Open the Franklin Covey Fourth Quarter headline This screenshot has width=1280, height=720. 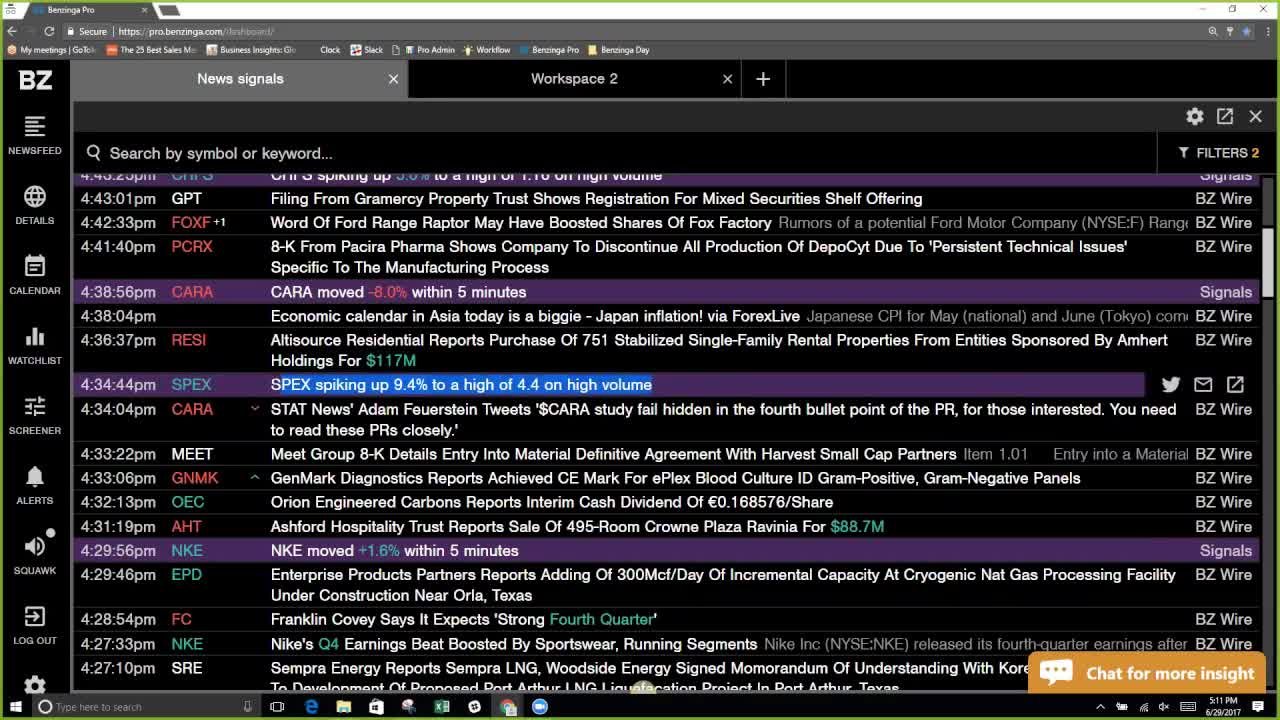(464, 619)
